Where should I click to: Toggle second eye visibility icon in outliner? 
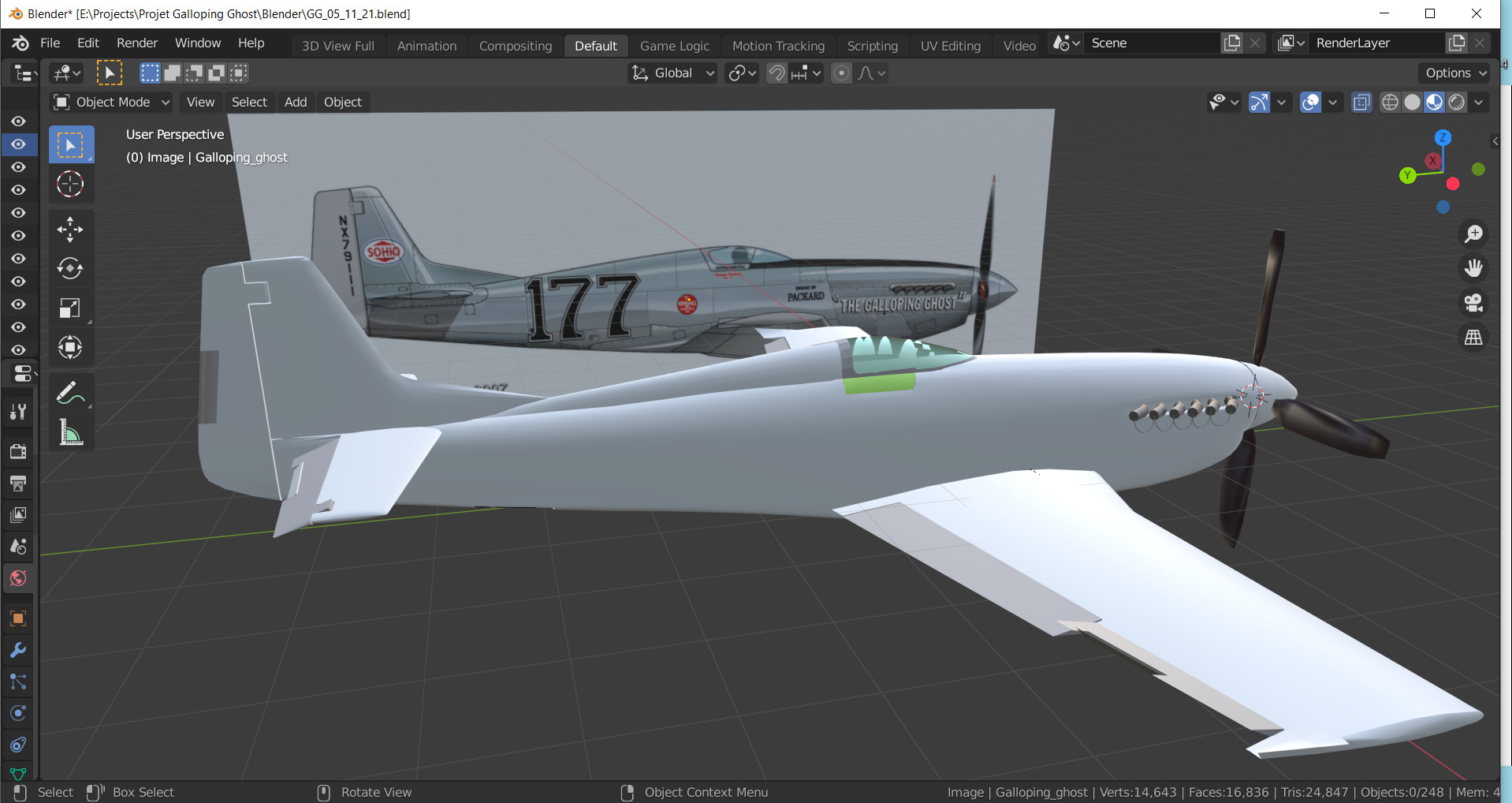tap(19, 144)
